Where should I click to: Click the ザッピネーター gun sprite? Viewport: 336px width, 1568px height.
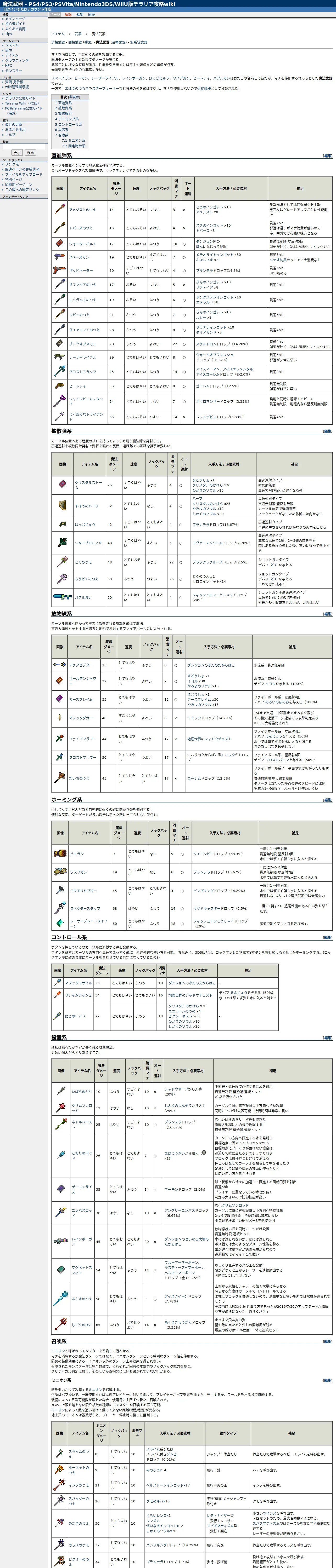pos(59,270)
